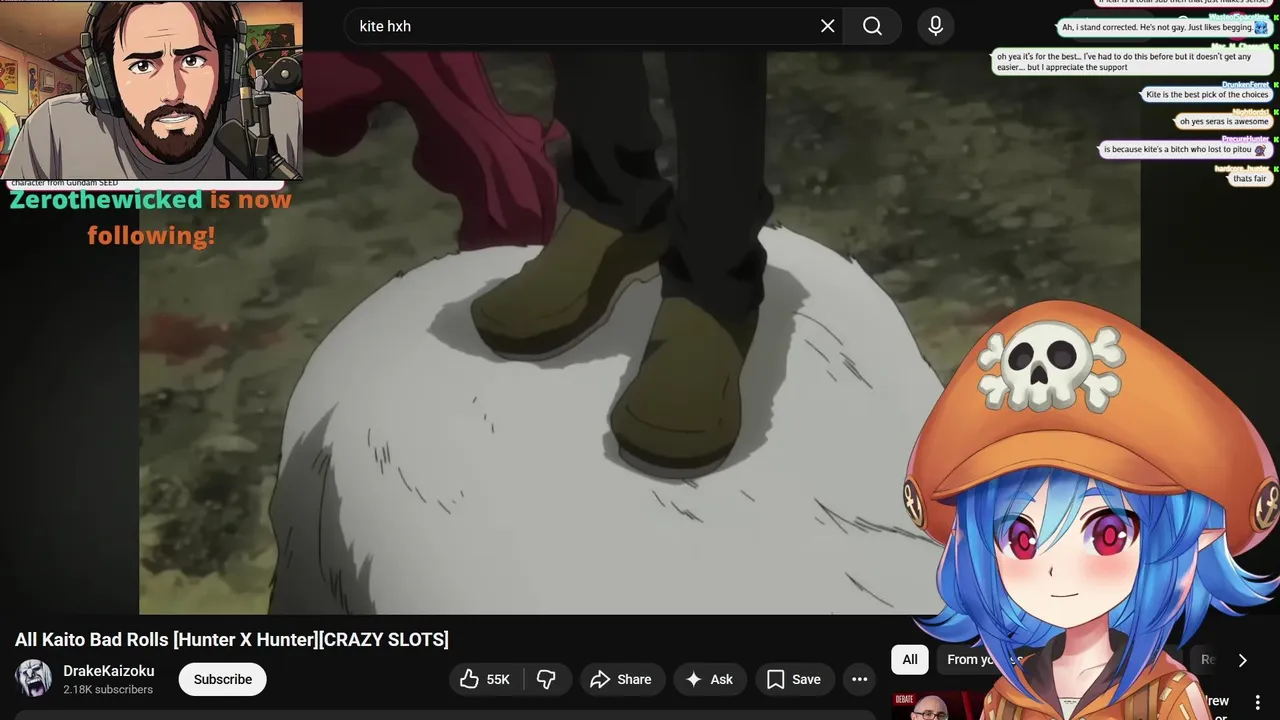Click the 'Kite is the best pick of the choices' message
The height and width of the screenshot is (720, 1280).
point(1207,95)
